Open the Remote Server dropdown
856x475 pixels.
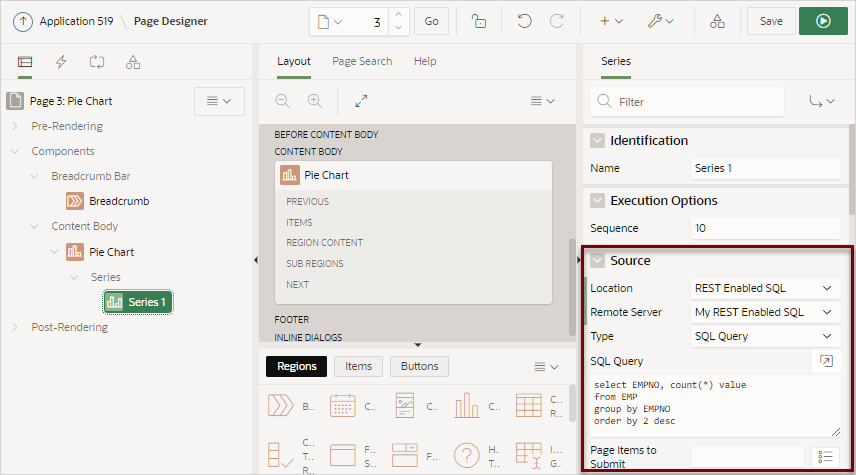coord(765,312)
